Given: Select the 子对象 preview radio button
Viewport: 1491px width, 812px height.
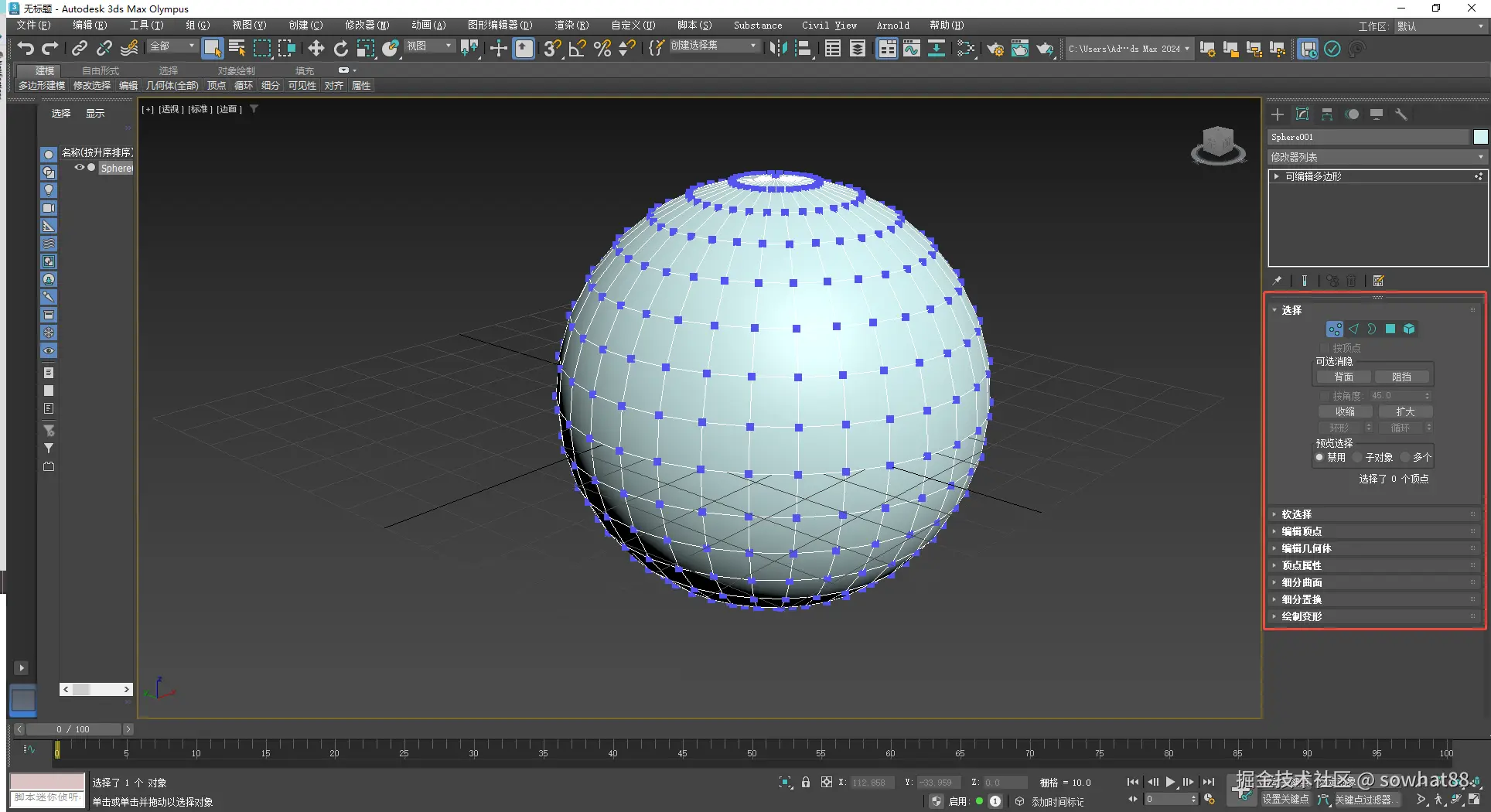Looking at the screenshot, I should point(1358,457).
